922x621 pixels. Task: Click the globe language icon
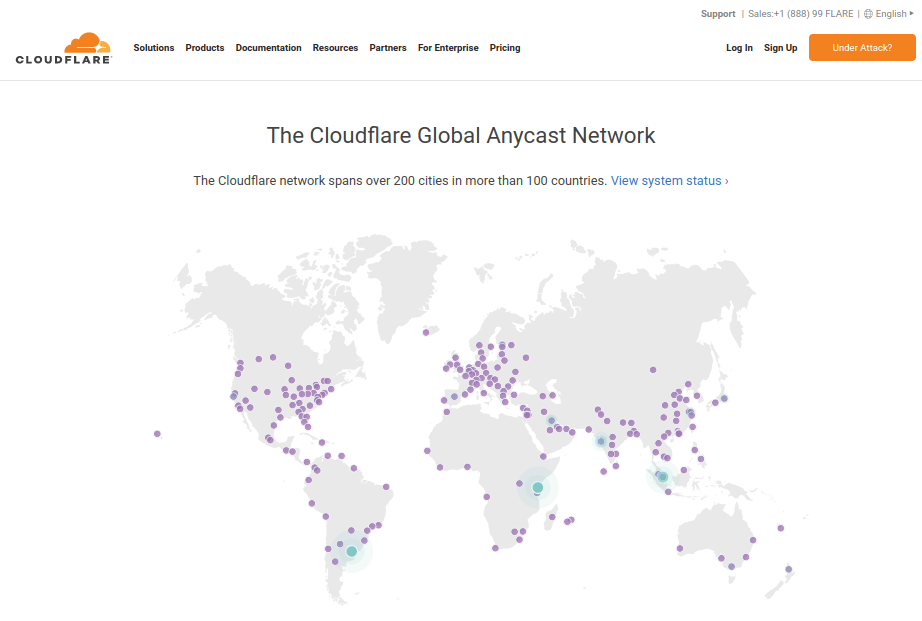tap(868, 14)
